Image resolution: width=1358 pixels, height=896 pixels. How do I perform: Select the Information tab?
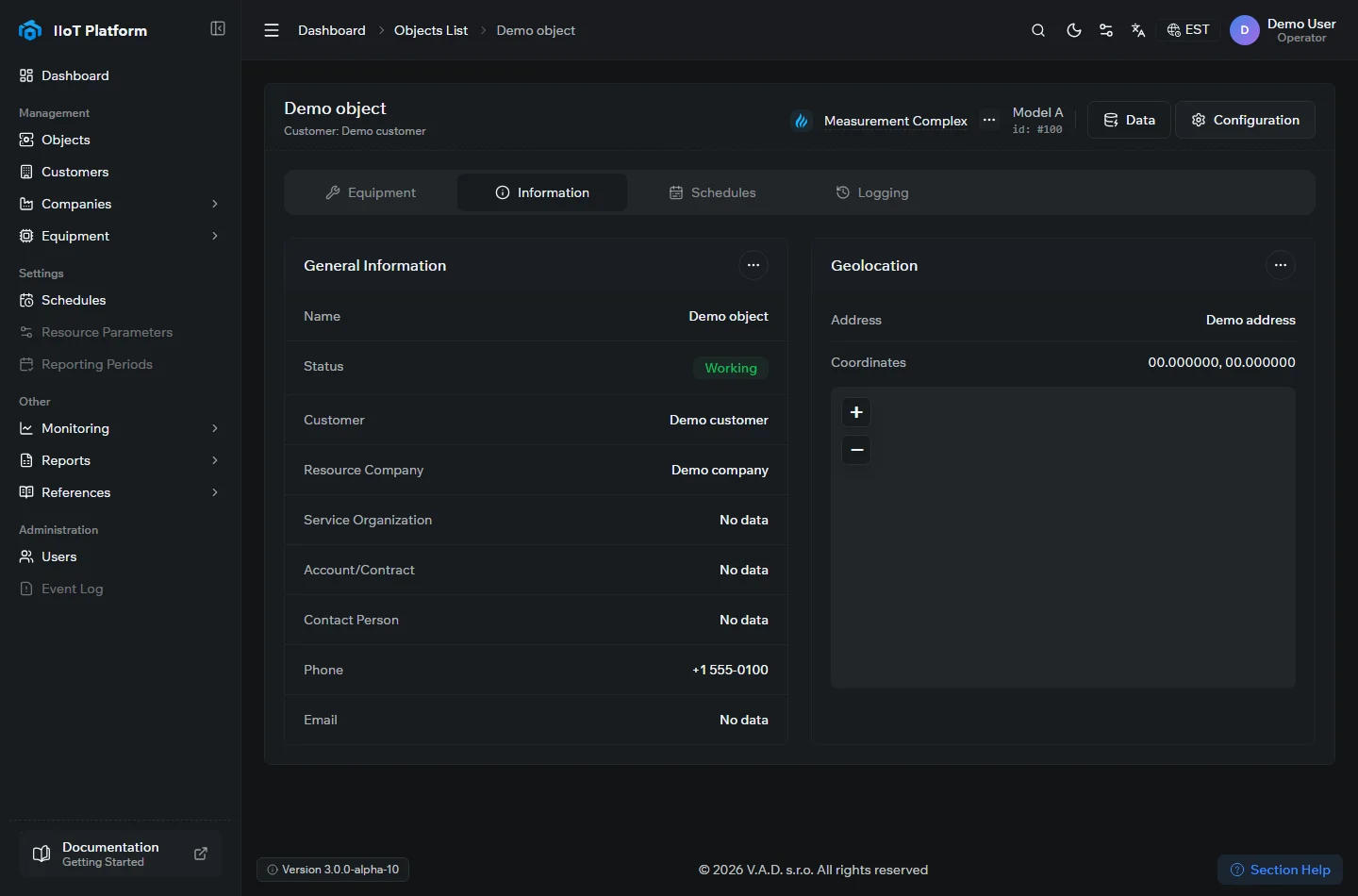(x=542, y=192)
